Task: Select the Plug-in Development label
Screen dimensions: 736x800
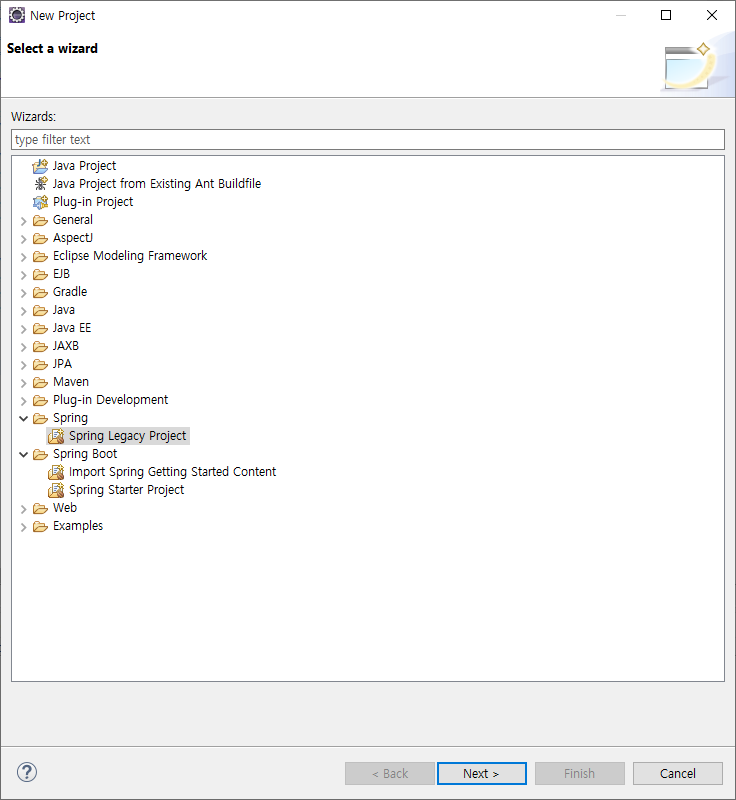Action: (110, 400)
